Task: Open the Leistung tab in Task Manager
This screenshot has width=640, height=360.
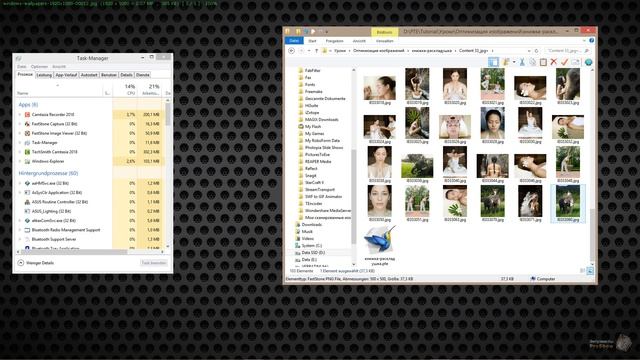Action: tap(44, 75)
